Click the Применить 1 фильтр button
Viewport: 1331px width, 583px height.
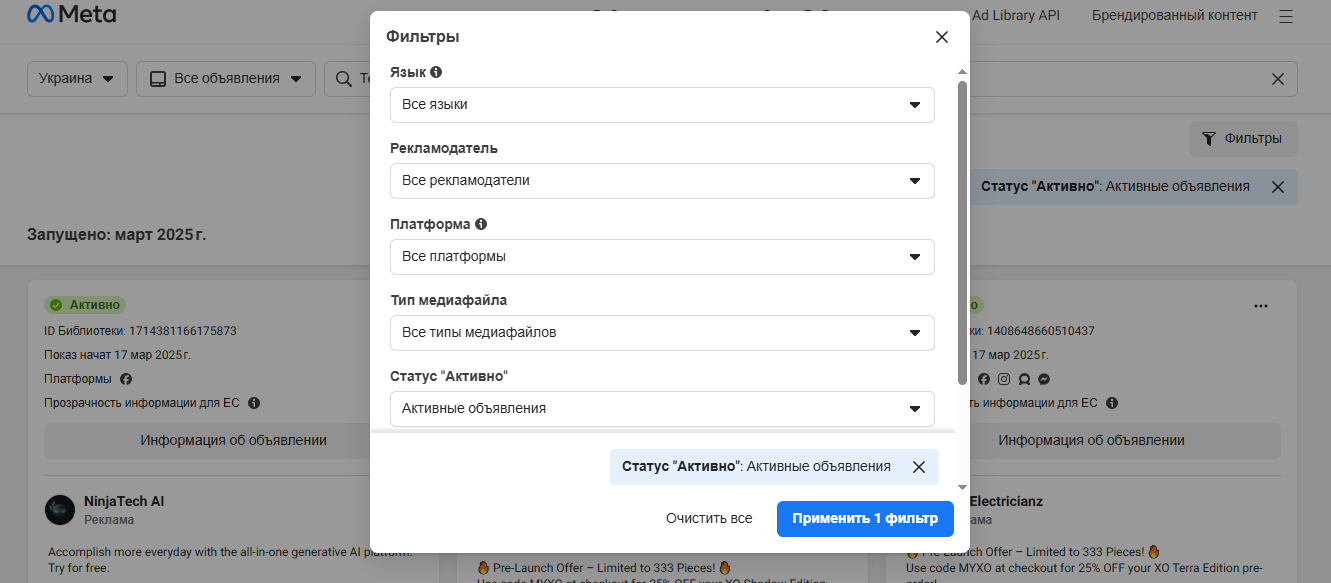pos(865,519)
